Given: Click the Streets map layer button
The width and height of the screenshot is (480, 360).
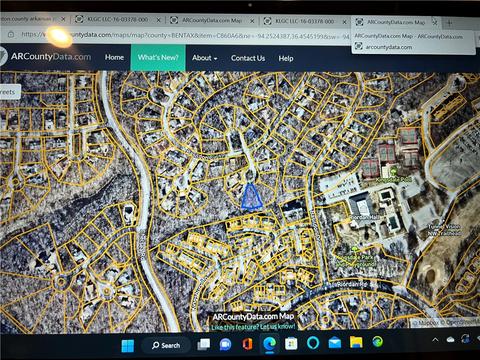Looking at the screenshot, I should pos(9,92).
